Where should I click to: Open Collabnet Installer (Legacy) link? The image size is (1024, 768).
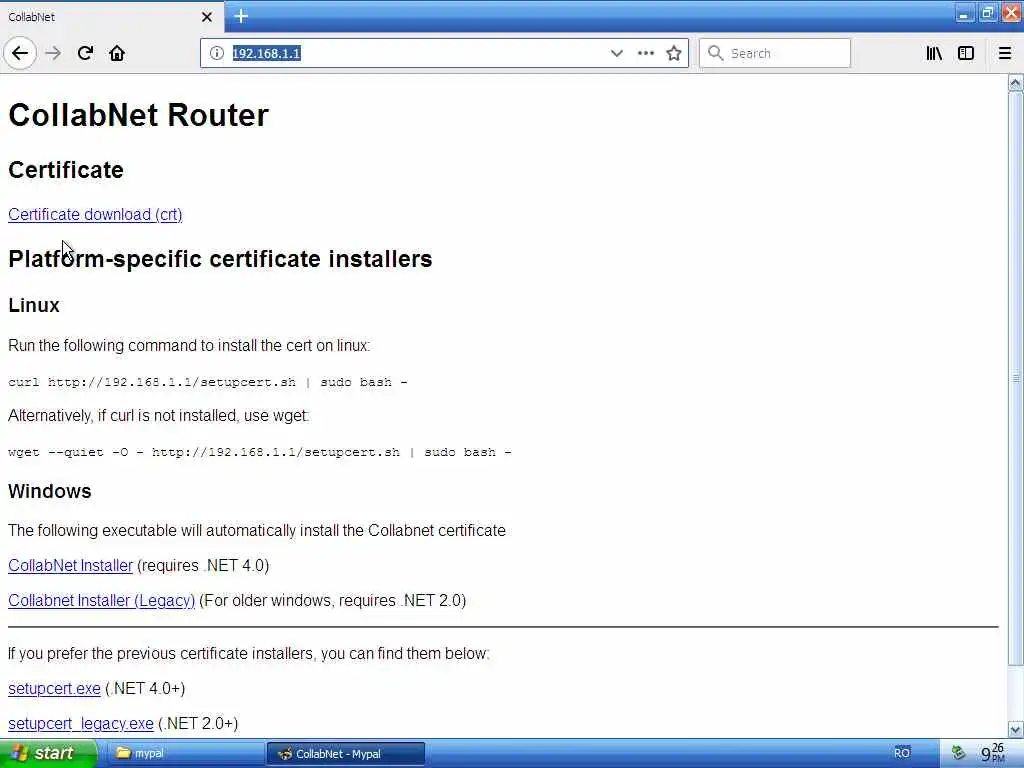pyautogui.click(x=101, y=600)
